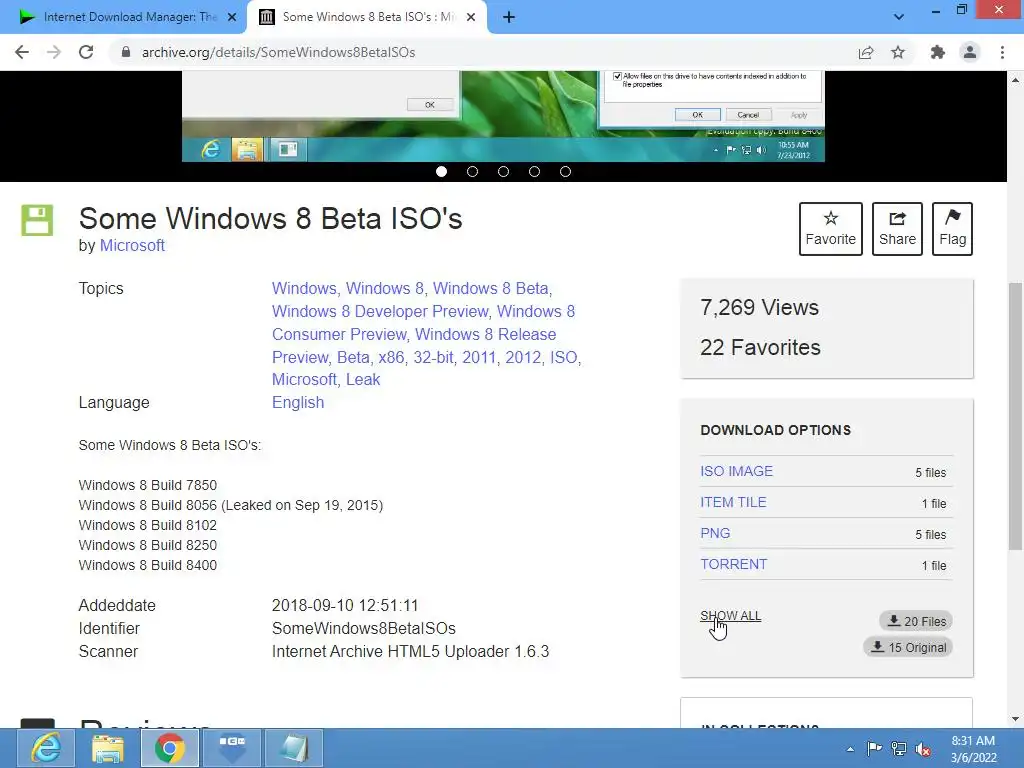The height and width of the screenshot is (768, 1024).
Task: Click the share page icon in address bar
Action: tap(866, 52)
